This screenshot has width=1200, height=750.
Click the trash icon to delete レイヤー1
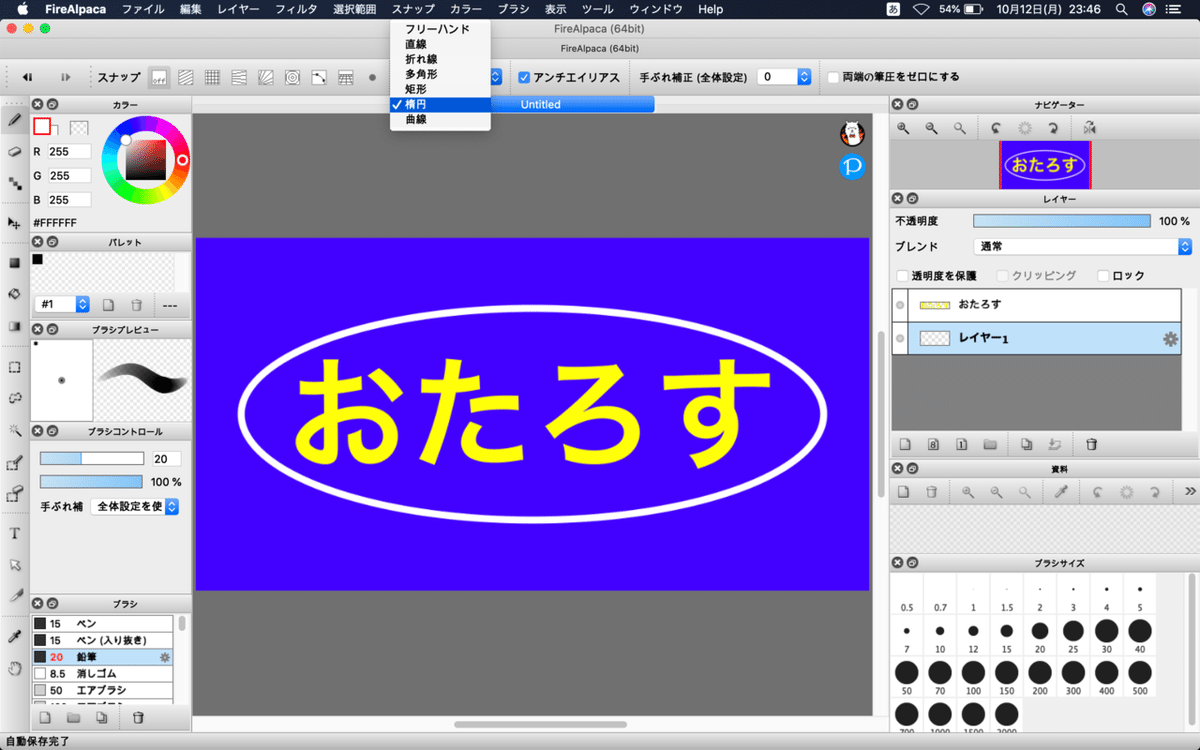click(1090, 444)
